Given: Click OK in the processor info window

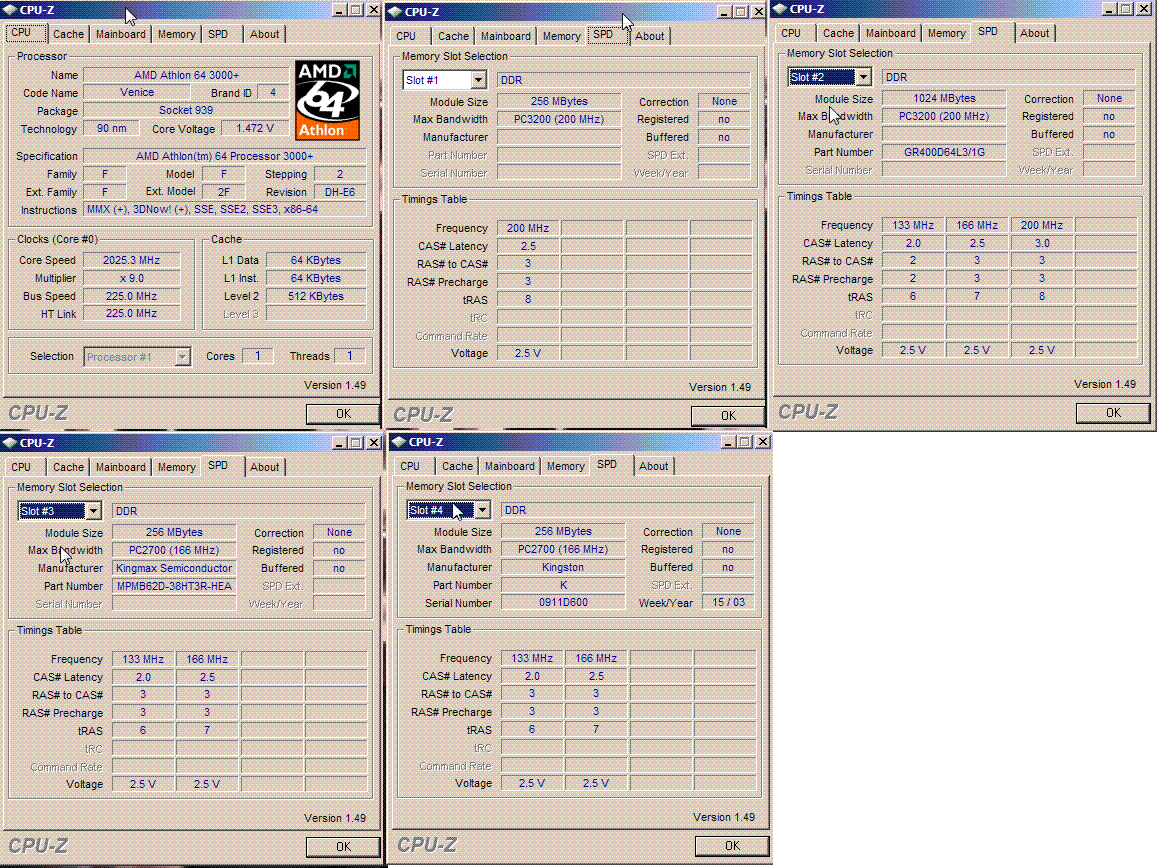Looking at the screenshot, I should (x=343, y=414).
